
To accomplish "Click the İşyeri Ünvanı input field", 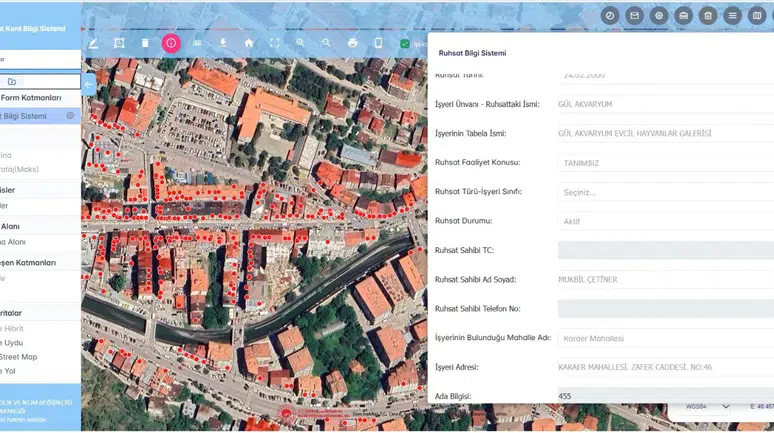I will point(666,104).
